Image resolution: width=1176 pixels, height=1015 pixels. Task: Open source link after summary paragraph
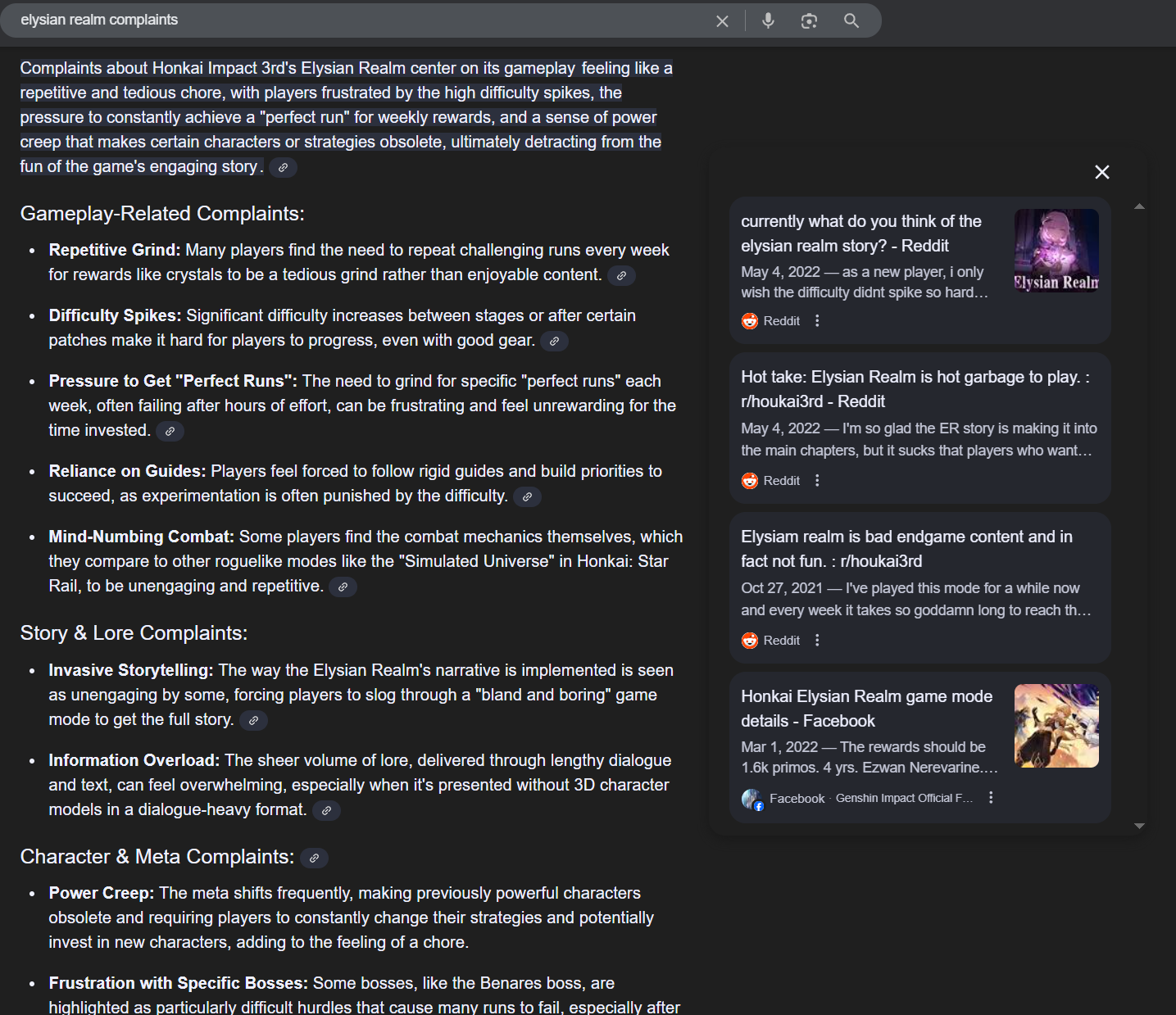click(x=283, y=167)
